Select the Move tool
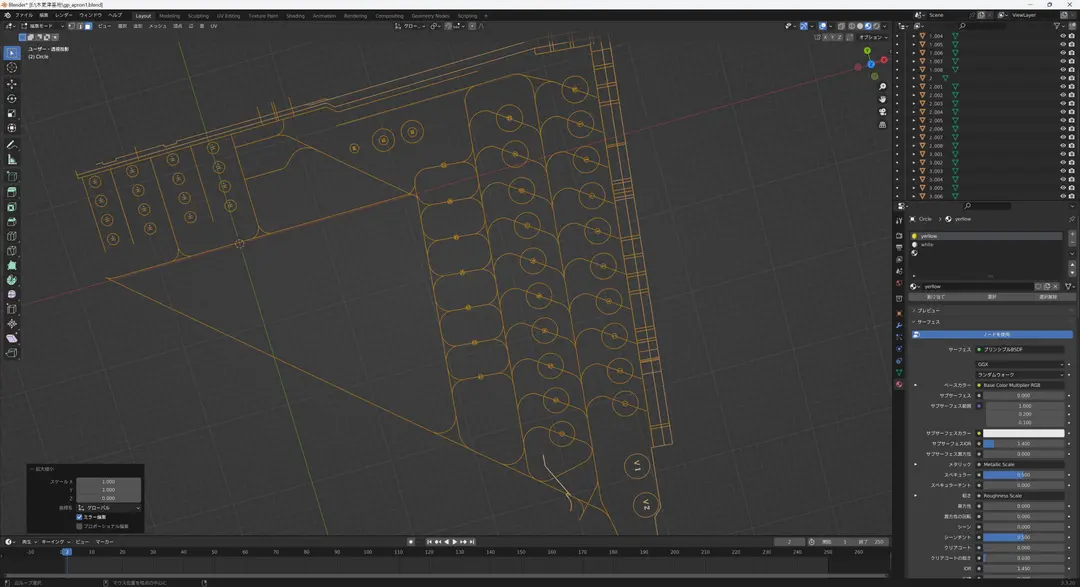Image resolution: width=1080 pixels, height=587 pixels. (12, 84)
